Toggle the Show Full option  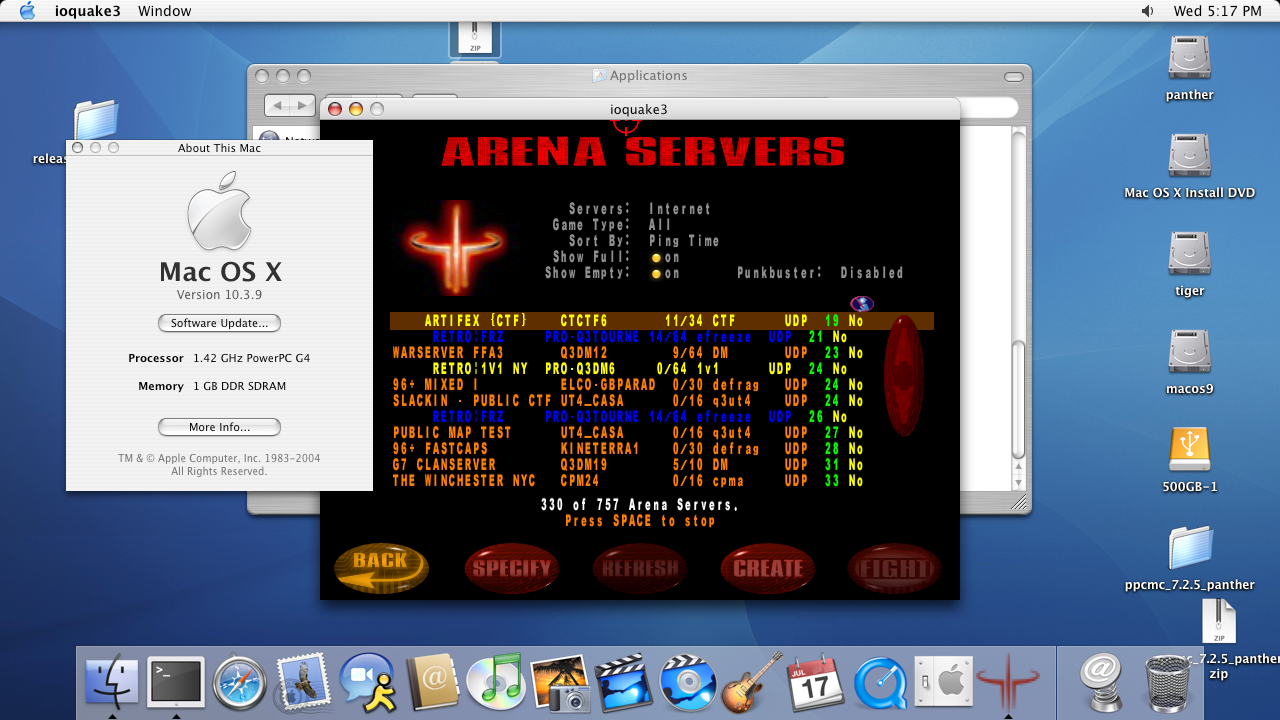point(665,257)
